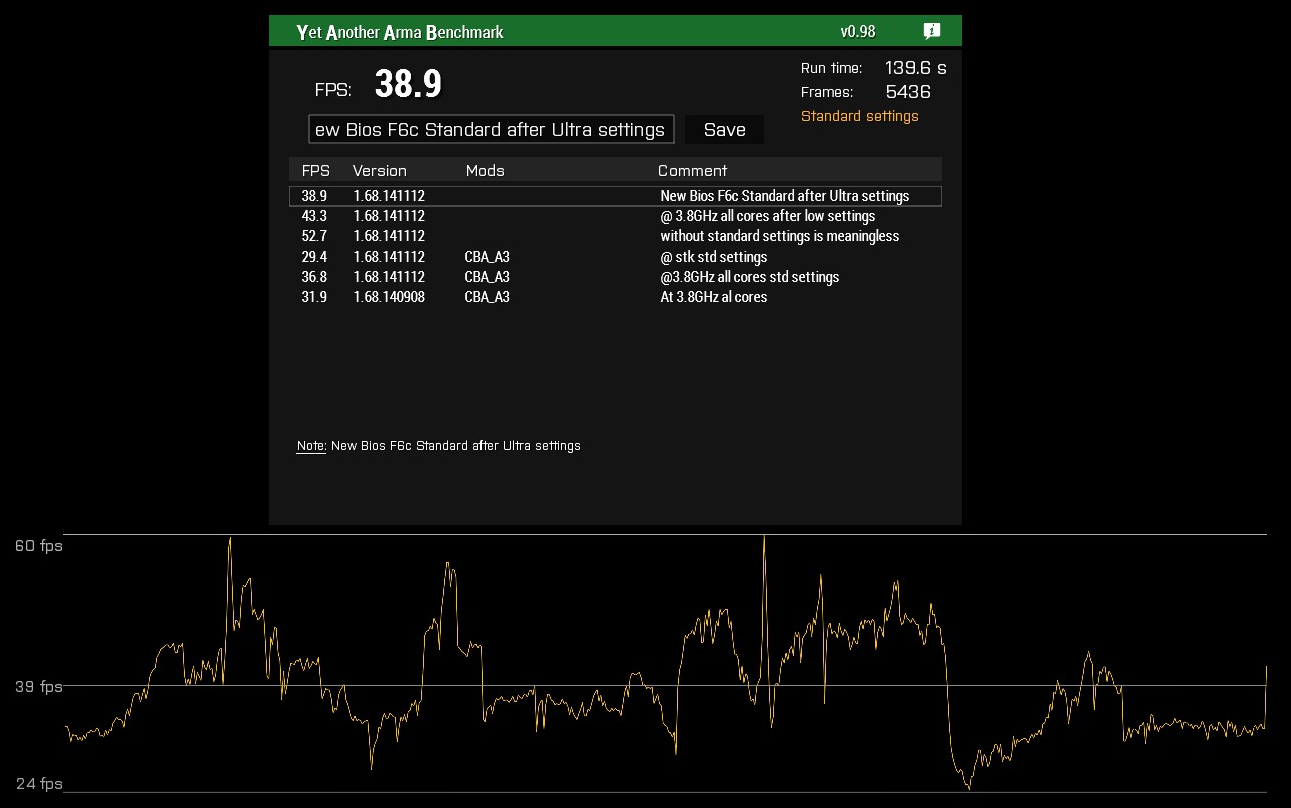This screenshot has height=808, width=1291.
Task: Click the Yet Another Arma Benchmark title
Action: pyautogui.click(x=400, y=32)
